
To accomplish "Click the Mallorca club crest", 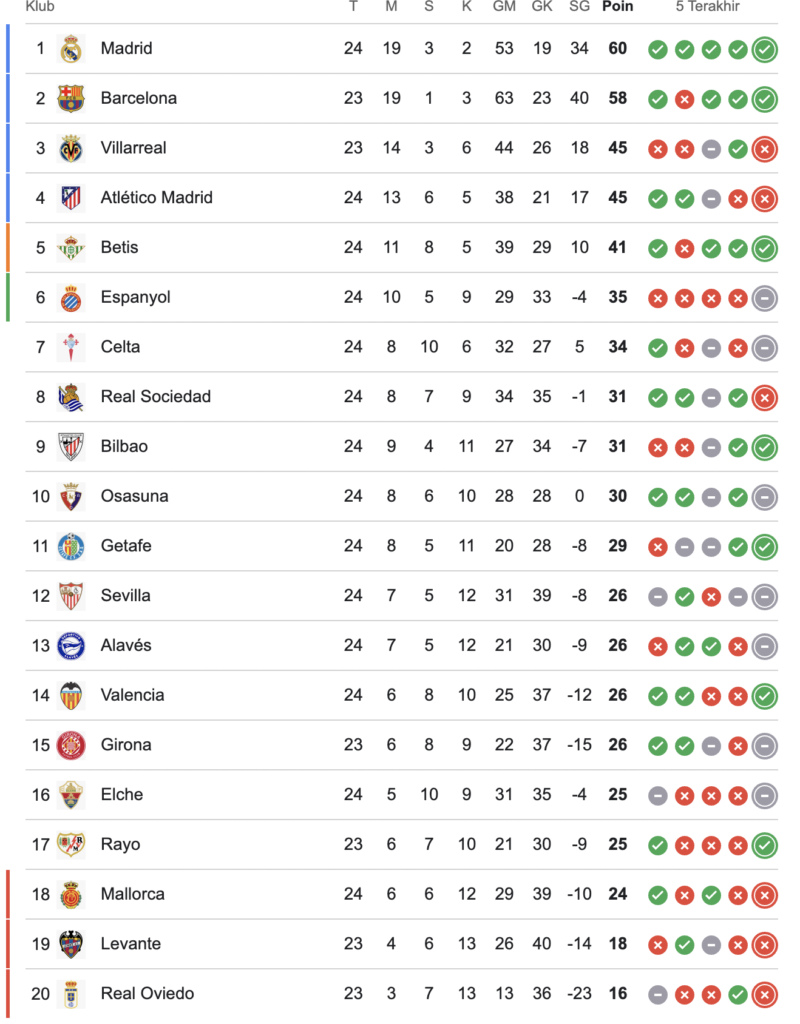I will pyautogui.click(x=71, y=894).
